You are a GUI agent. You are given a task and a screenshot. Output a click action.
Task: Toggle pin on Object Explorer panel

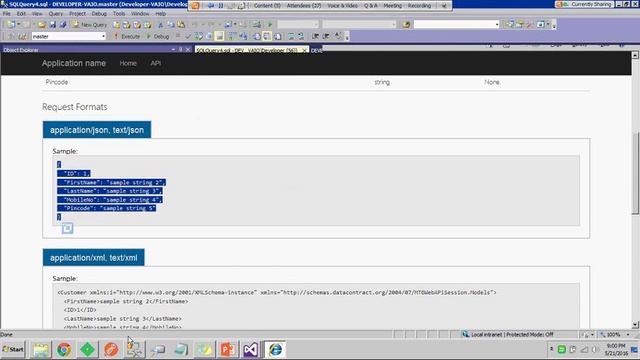click(180, 49)
